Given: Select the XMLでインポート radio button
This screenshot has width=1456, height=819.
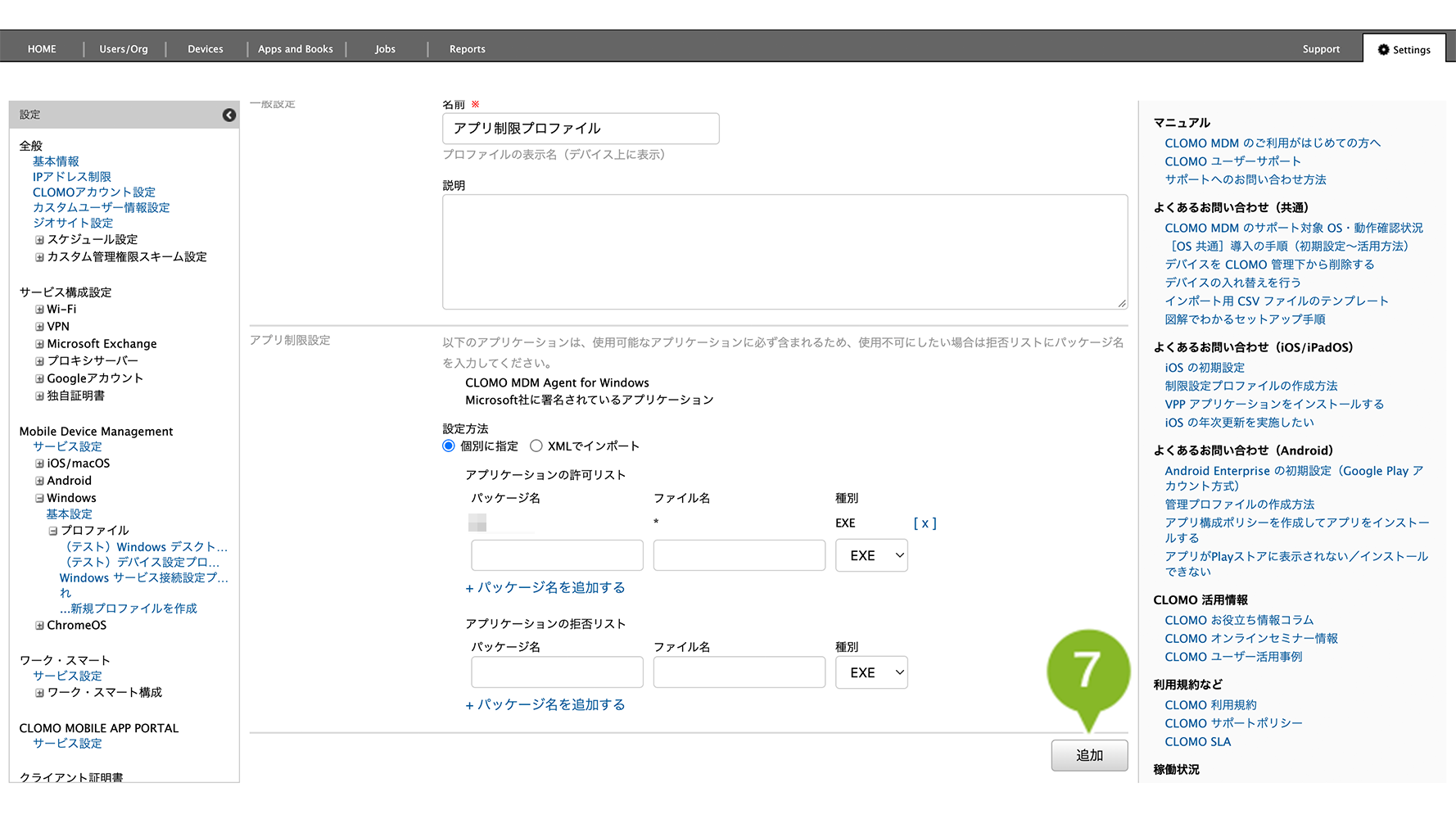Looking at the screenshot, I should point(536,446).
